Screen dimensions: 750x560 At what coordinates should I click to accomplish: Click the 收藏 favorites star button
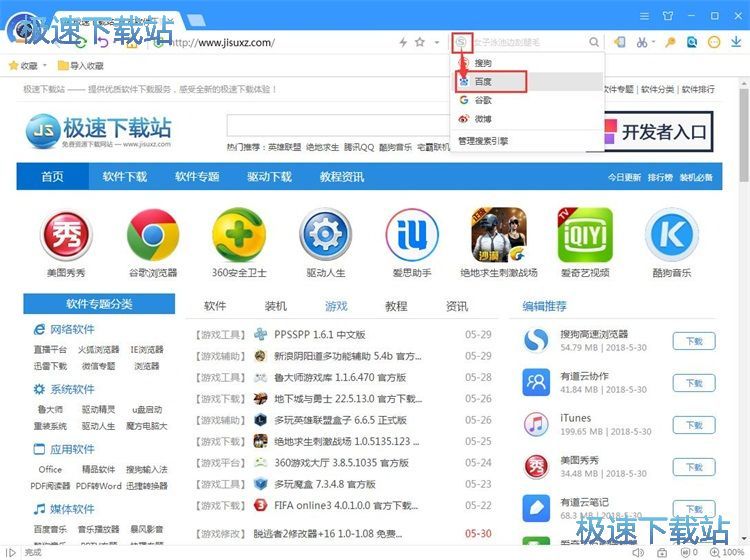pyautogui.click(x=23, y=66)
